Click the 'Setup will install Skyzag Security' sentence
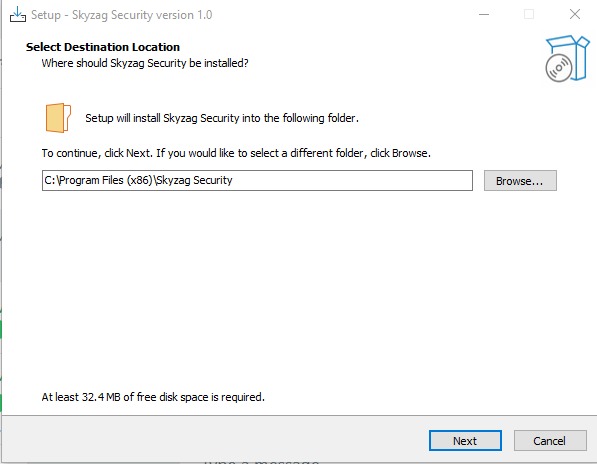This screenshot has width=597, height=464. [222, 118]
